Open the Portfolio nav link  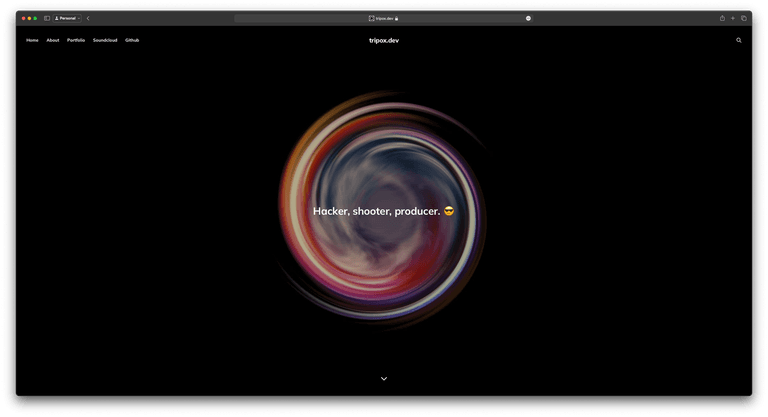click(x=76, y=40)
